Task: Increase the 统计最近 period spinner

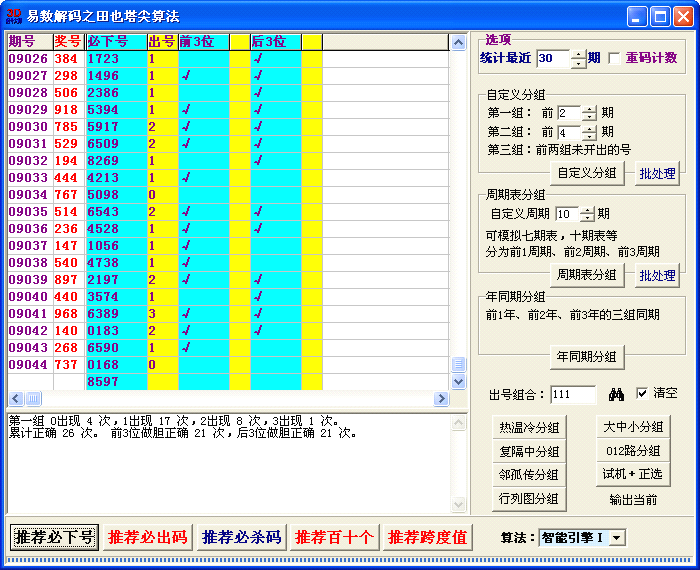Action: (578, 53)
